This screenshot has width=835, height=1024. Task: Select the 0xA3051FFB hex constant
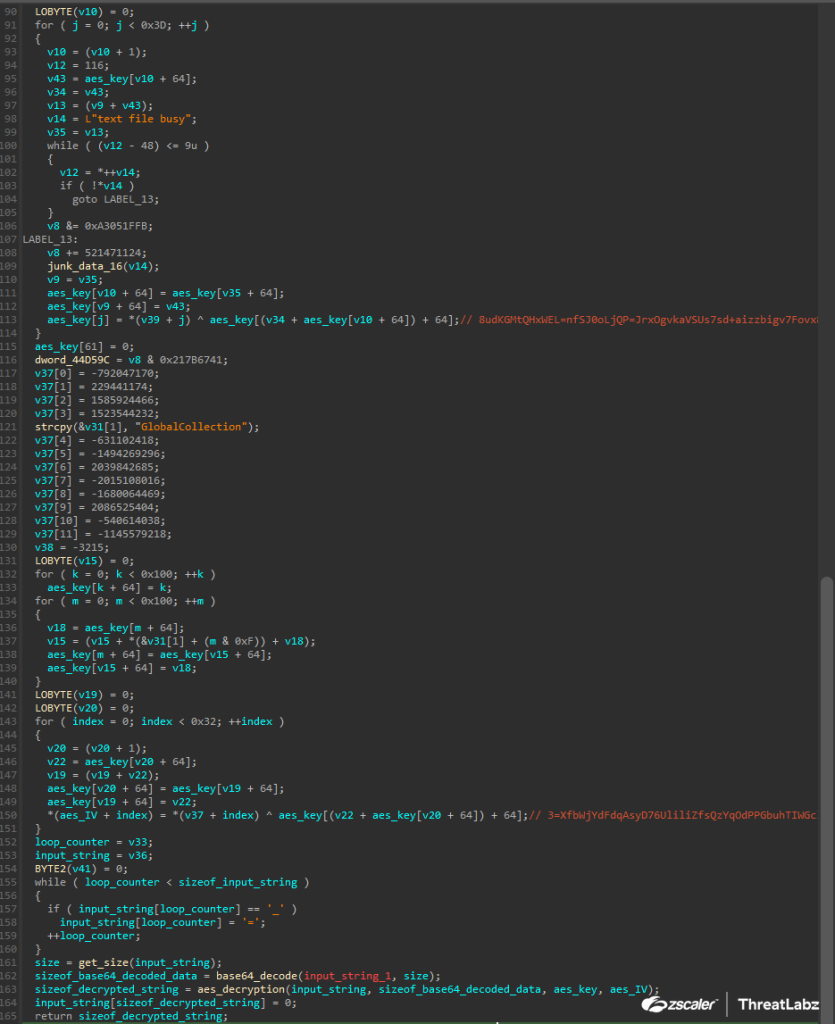(x=104, y=225)
